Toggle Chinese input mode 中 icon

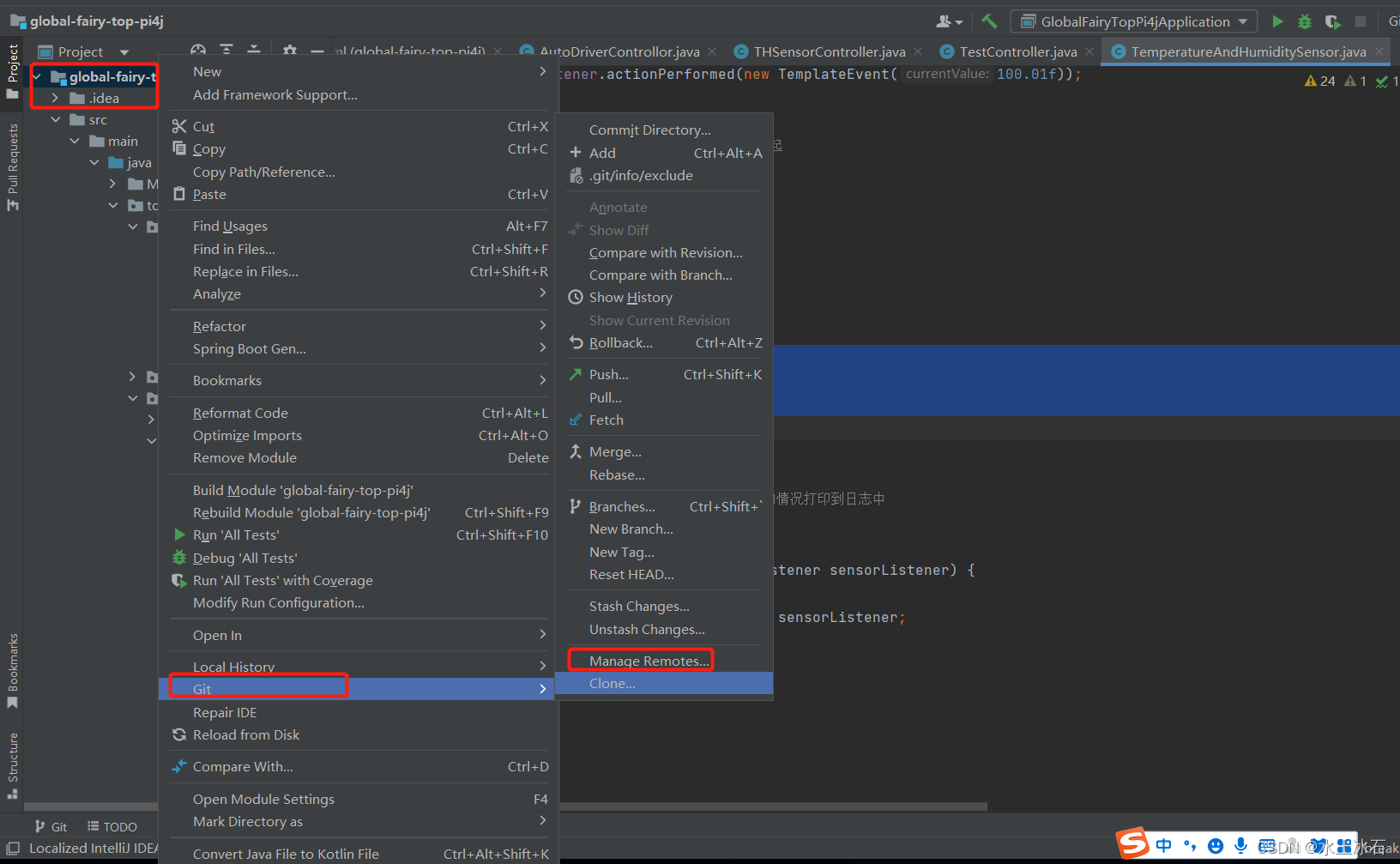(x=1164, y=845)
